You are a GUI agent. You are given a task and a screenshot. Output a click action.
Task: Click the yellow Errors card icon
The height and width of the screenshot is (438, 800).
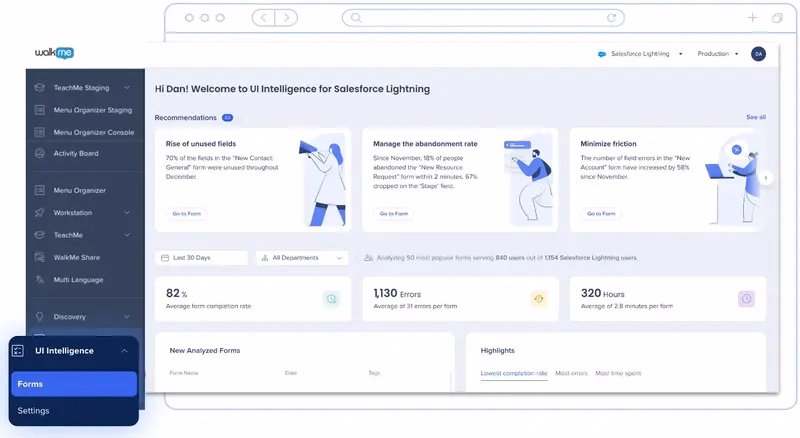(x=539, y=299)
